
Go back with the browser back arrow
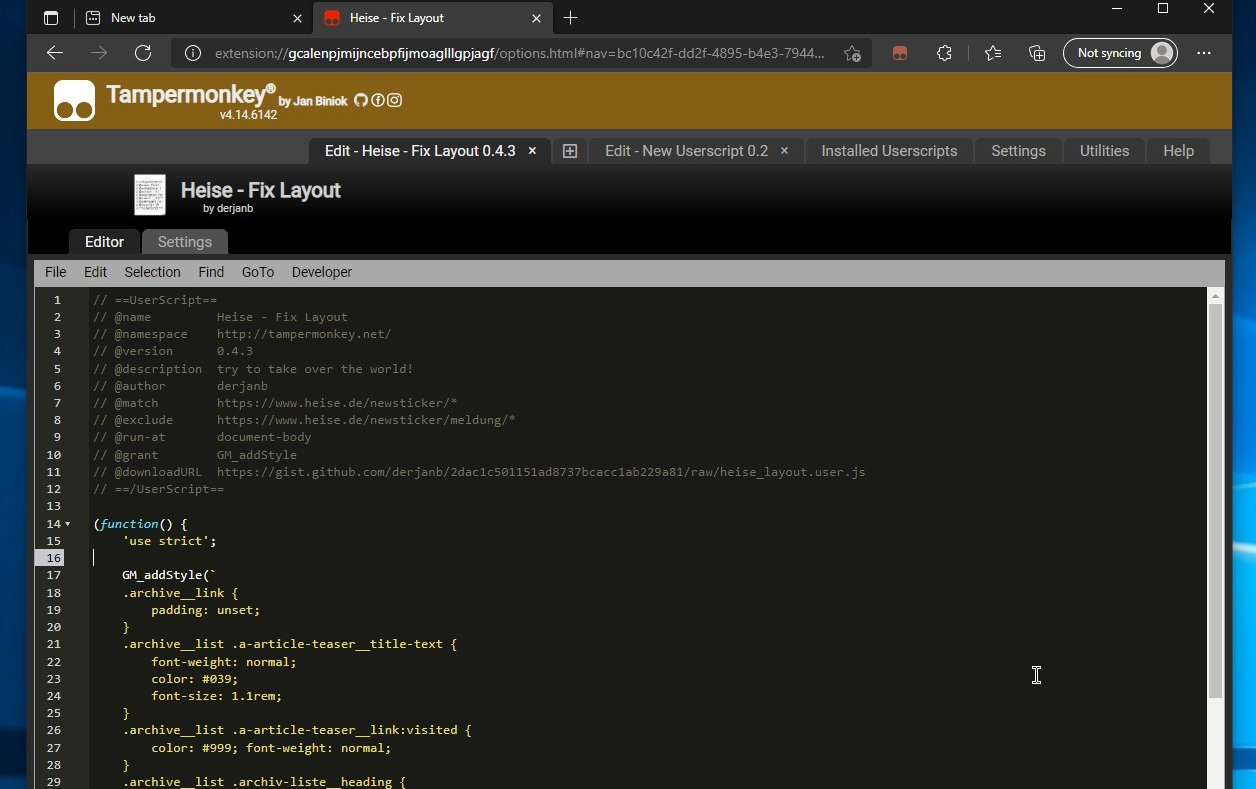(55, 53)
